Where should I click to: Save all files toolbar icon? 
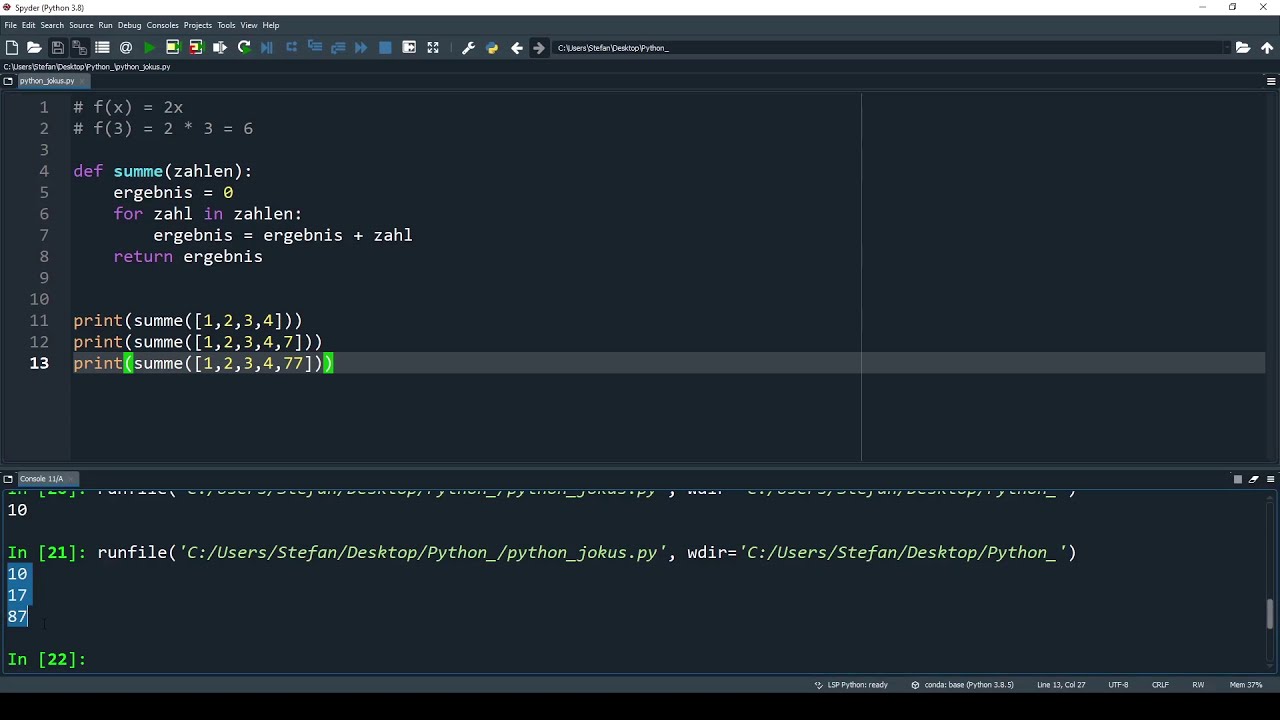79,47
